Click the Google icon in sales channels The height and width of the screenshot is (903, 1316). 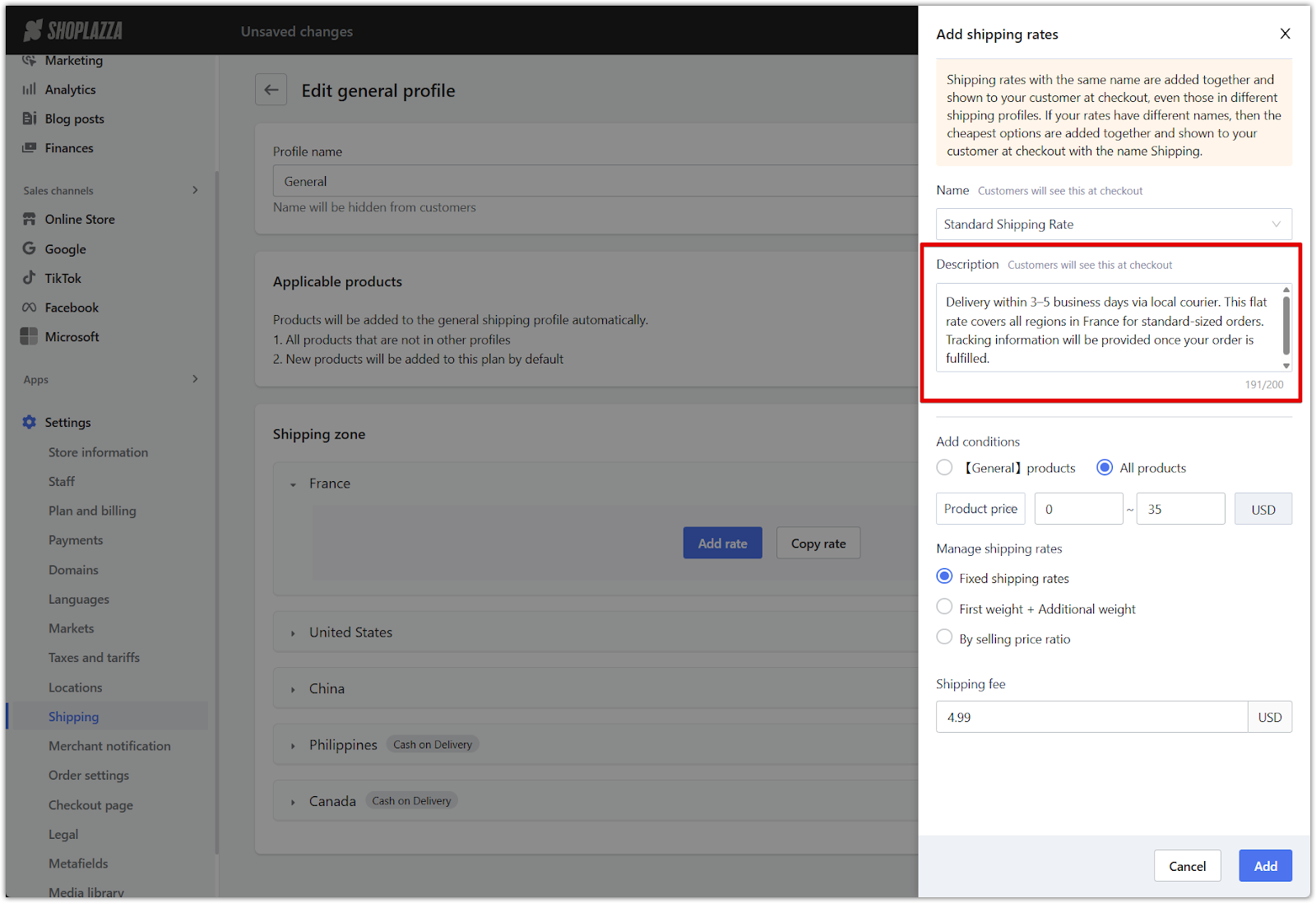(30, 248)
